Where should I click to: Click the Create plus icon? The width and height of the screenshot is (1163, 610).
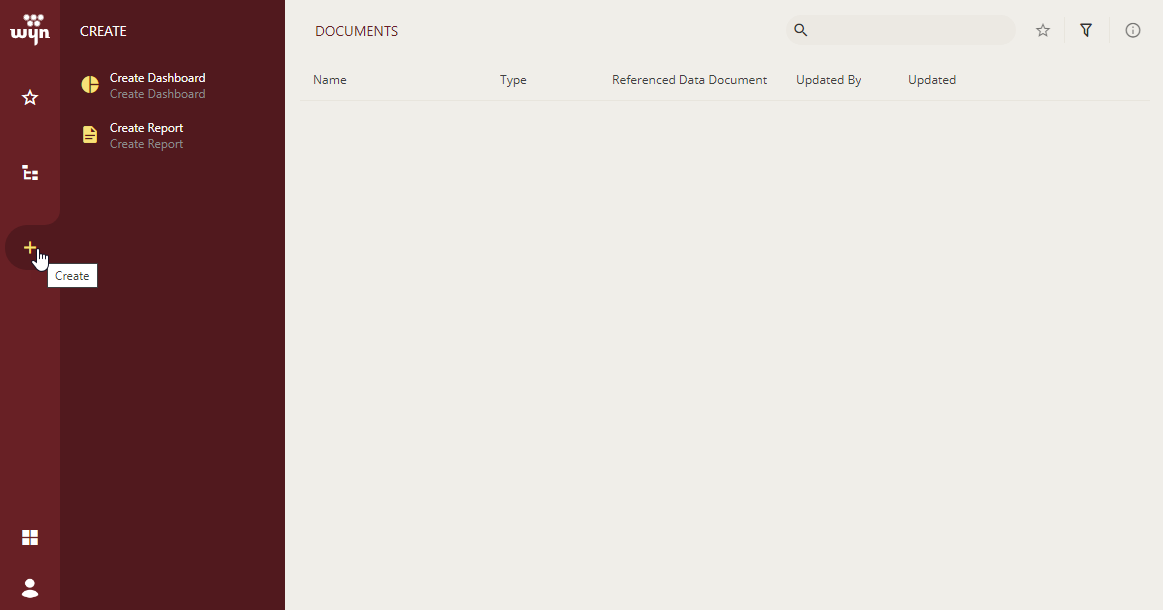[x=30, y=247]
